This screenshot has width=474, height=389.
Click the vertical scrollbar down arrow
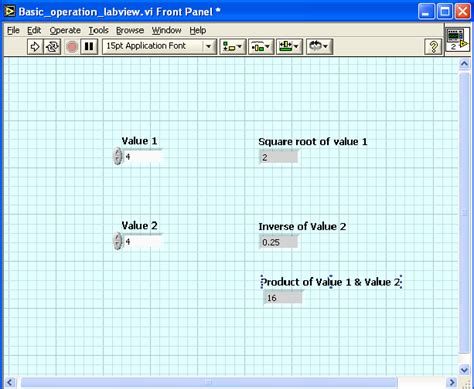[464, 369]
